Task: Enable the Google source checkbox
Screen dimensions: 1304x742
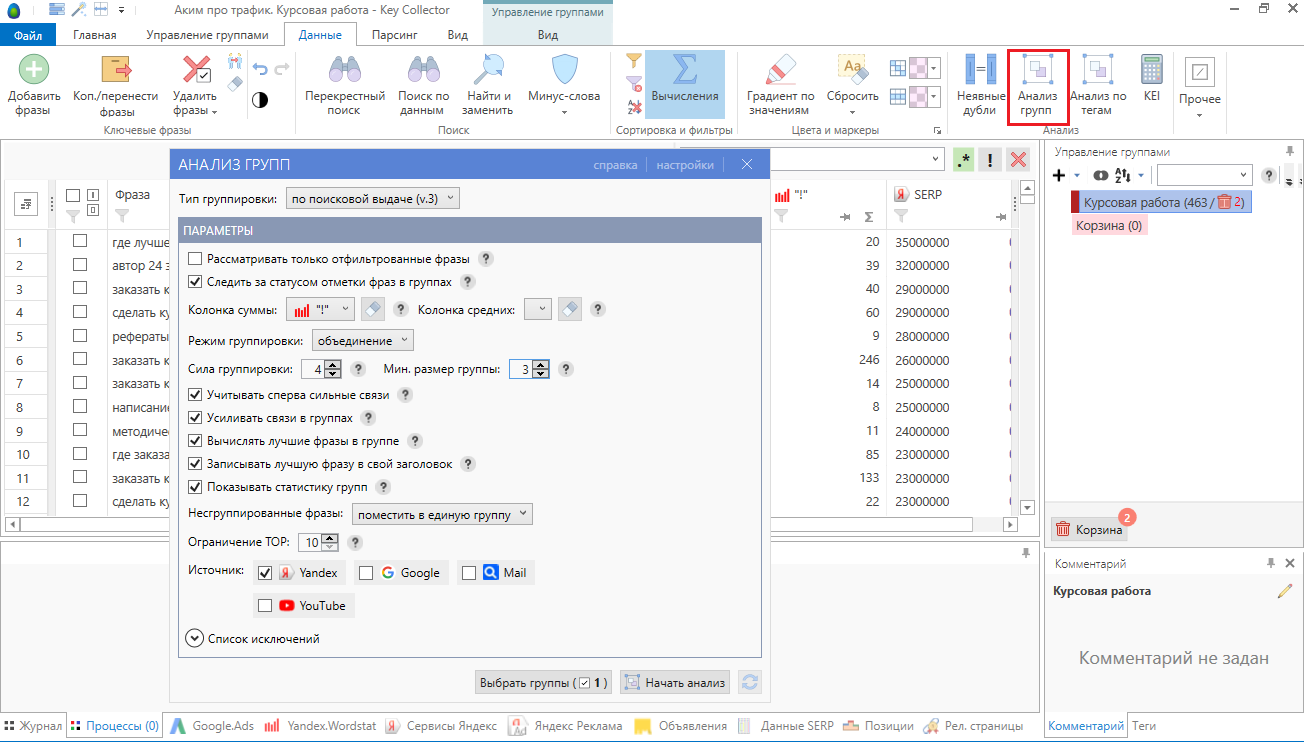Action: (366, 573)
